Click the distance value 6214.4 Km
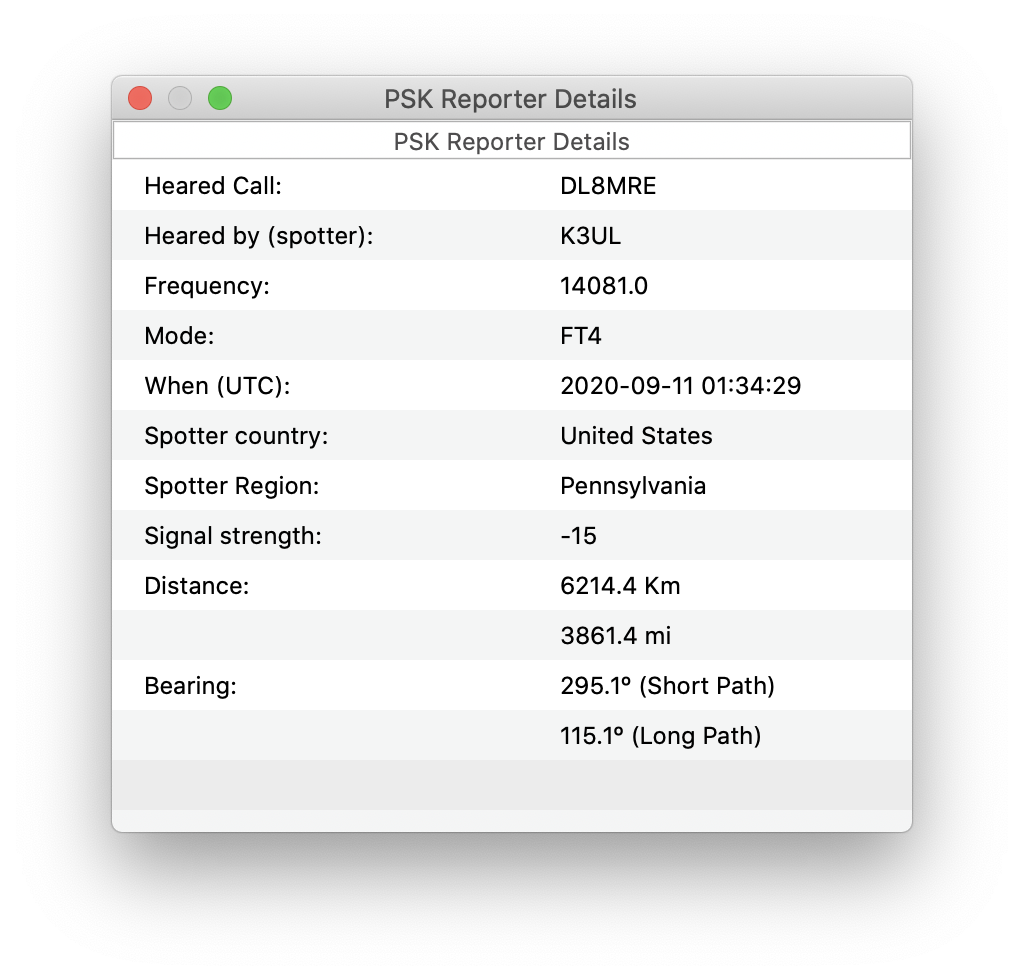1024x980 pixels. [x=620, y=586]
